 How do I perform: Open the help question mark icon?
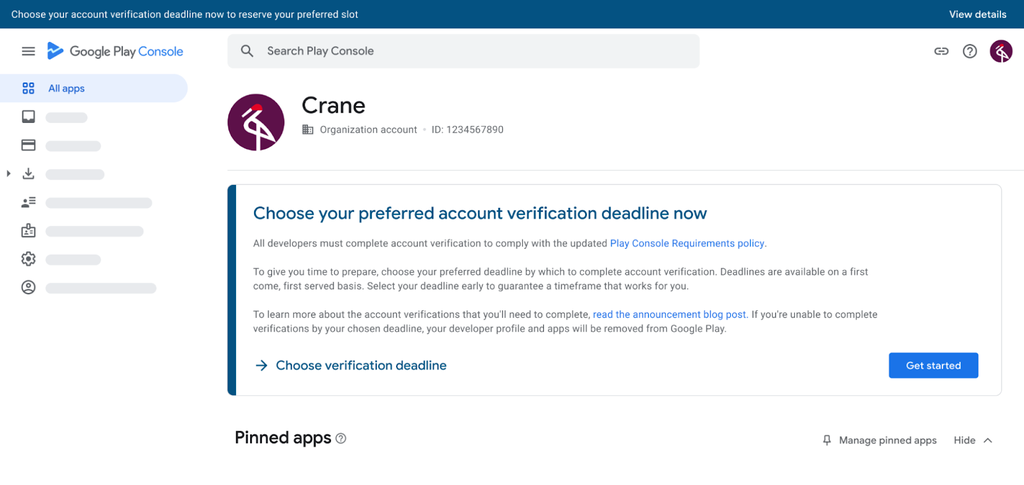970,51
